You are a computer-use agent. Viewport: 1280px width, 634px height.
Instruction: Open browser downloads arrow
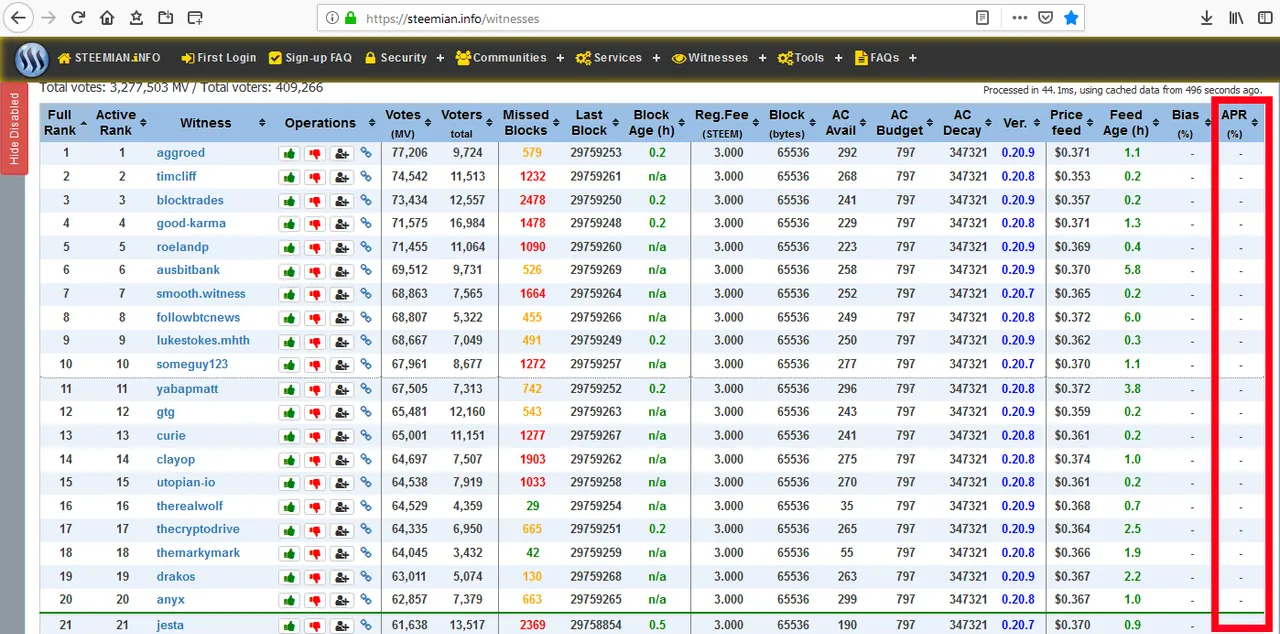pos(1206,17)
